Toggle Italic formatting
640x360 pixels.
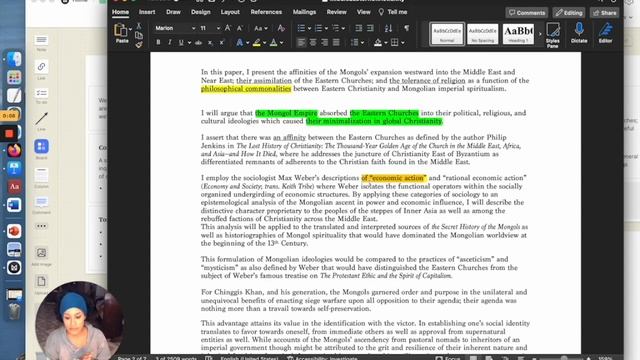pyautogui.click(x=170, y=42)
